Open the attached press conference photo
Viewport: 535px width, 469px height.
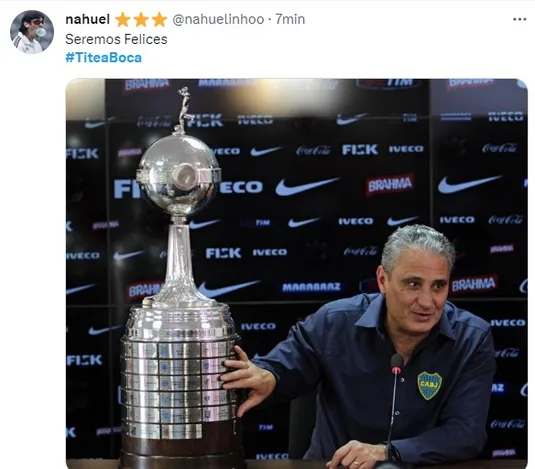click(297, 274)
